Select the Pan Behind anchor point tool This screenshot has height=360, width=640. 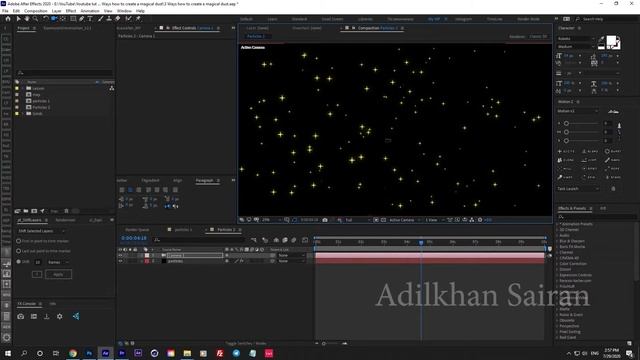63,19
